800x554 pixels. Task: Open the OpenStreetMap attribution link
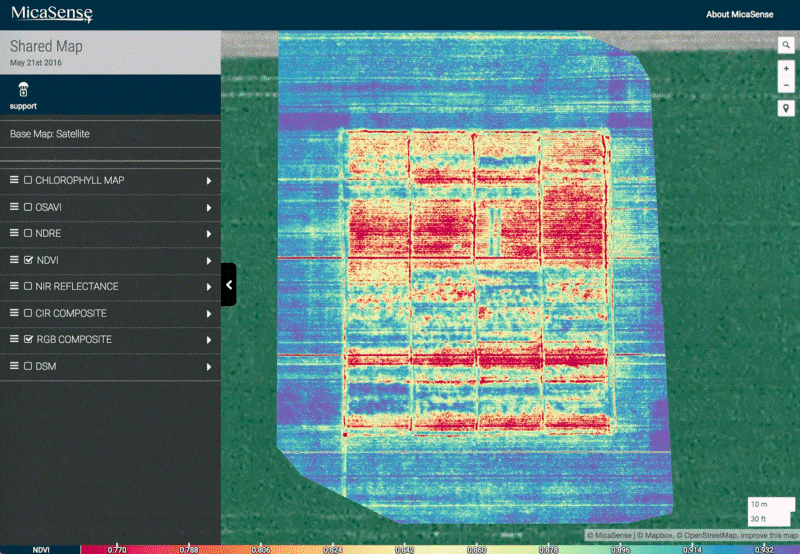[x=706, y=535]
